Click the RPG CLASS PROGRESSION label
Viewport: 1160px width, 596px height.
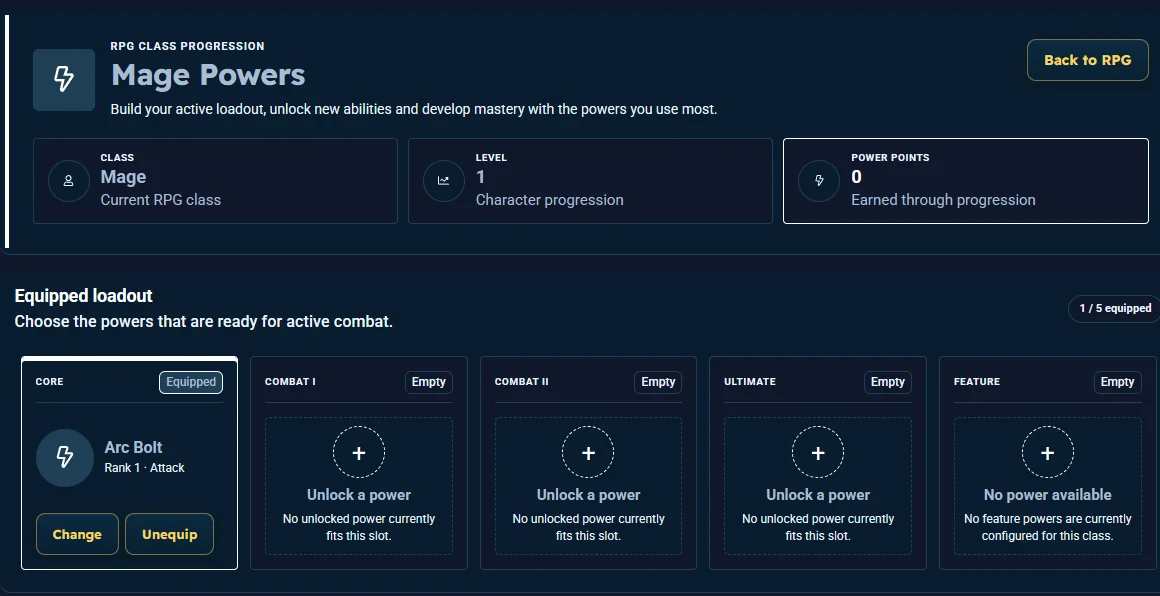(187, 46)
